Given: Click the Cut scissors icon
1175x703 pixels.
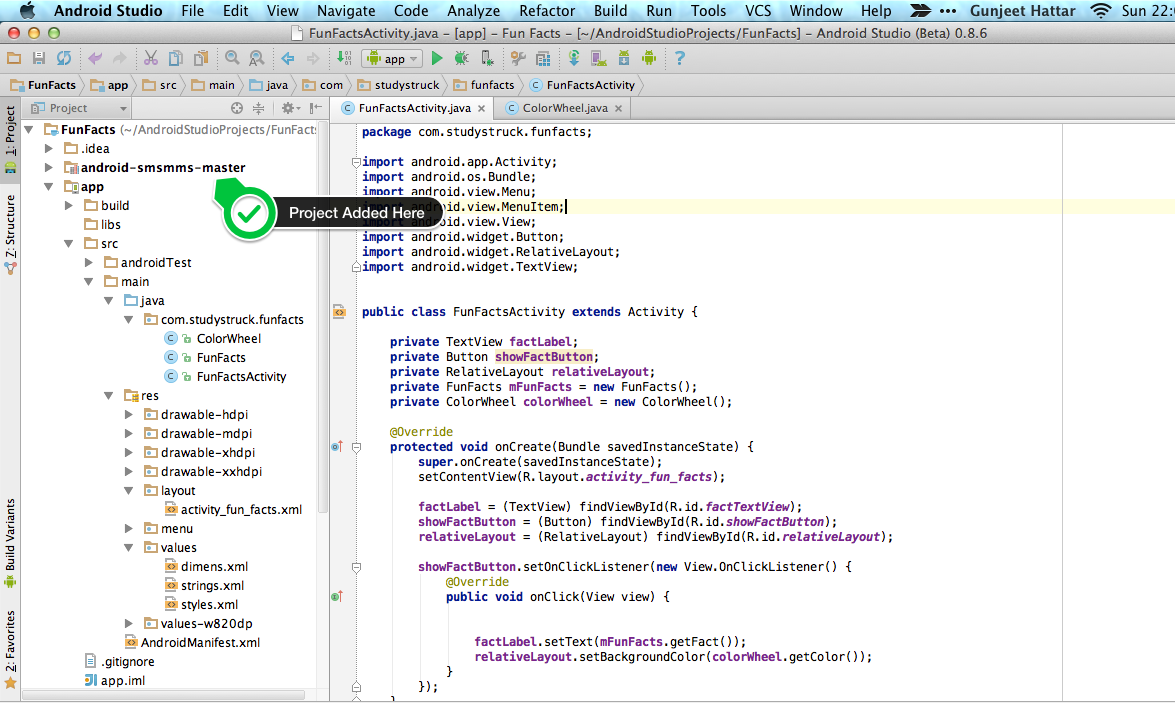Looking at the screenshot, I should (x=150, y=59).
